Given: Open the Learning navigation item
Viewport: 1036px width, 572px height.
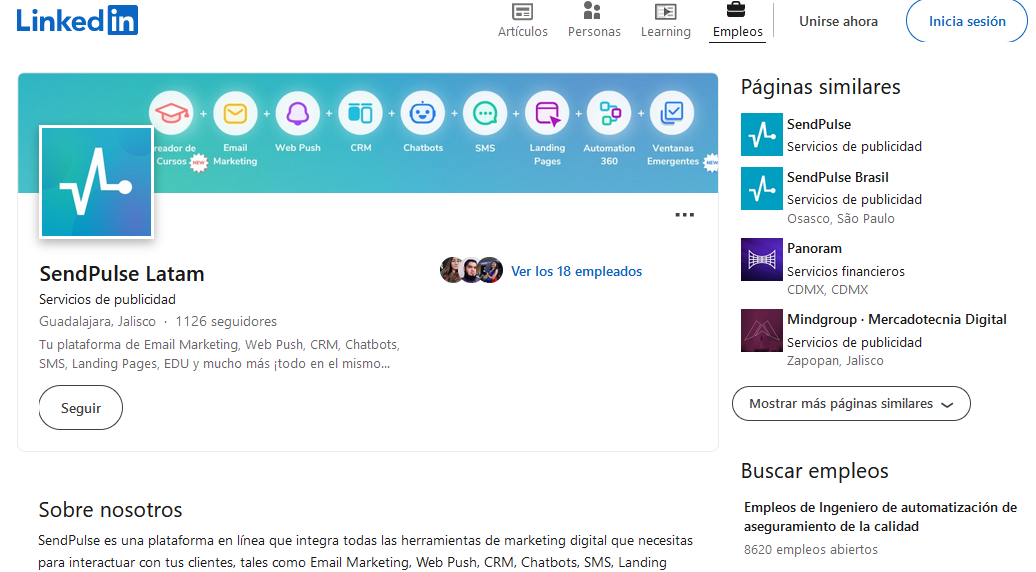Looking at the screenshot, I should pyautogui.click(x=665, y=21).
